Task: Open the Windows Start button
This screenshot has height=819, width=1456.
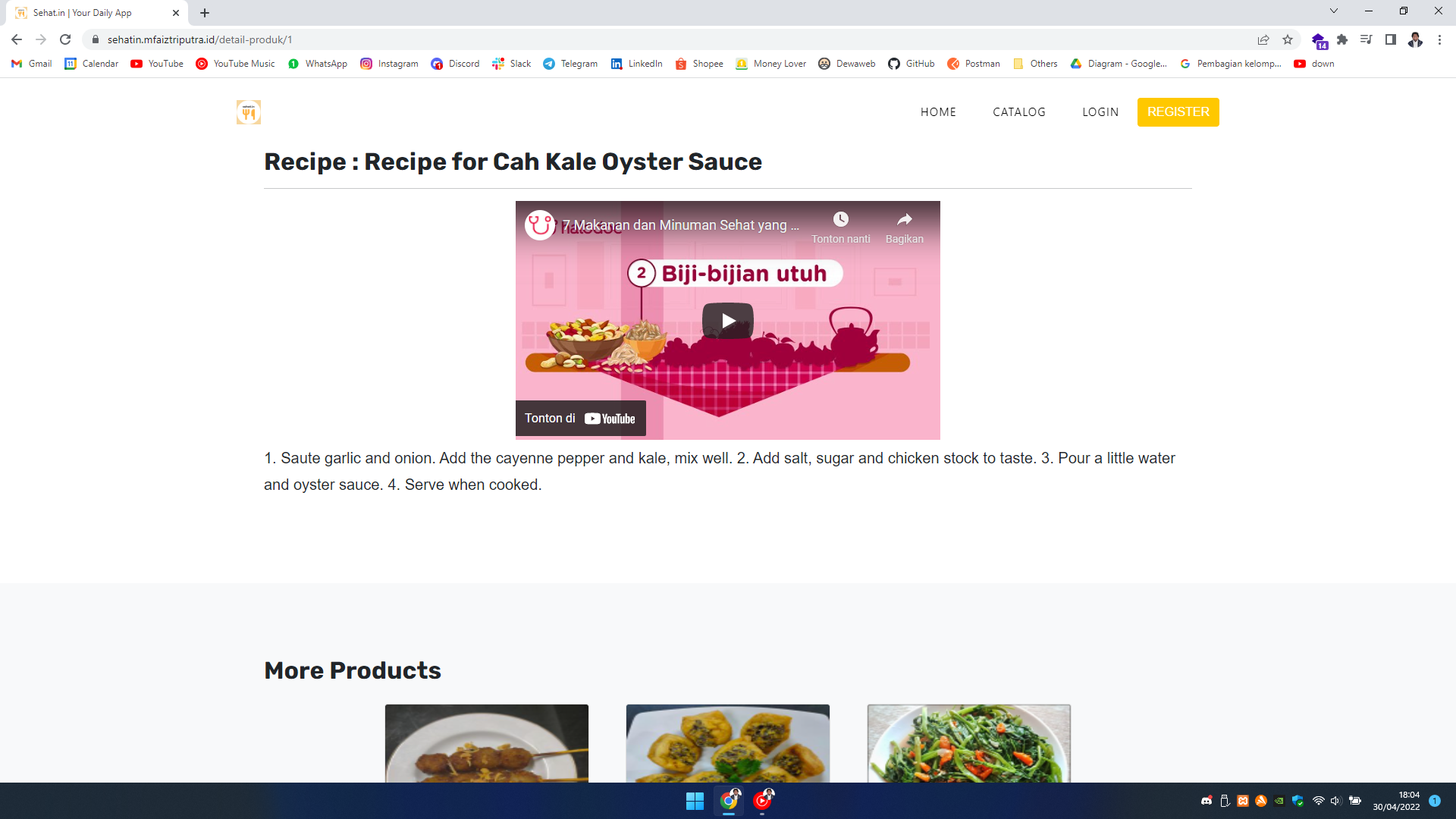Action: point(695,801)
